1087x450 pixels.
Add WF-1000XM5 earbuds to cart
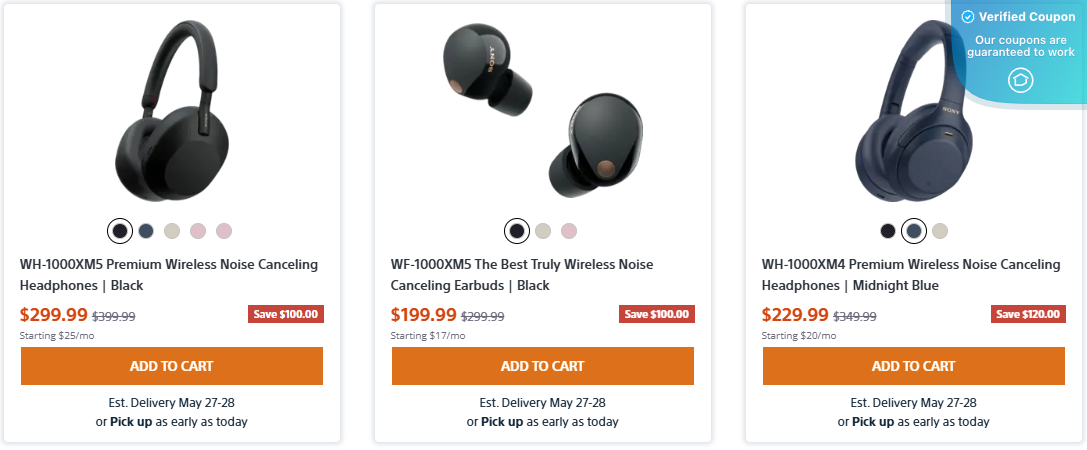(x=543, y=366)
